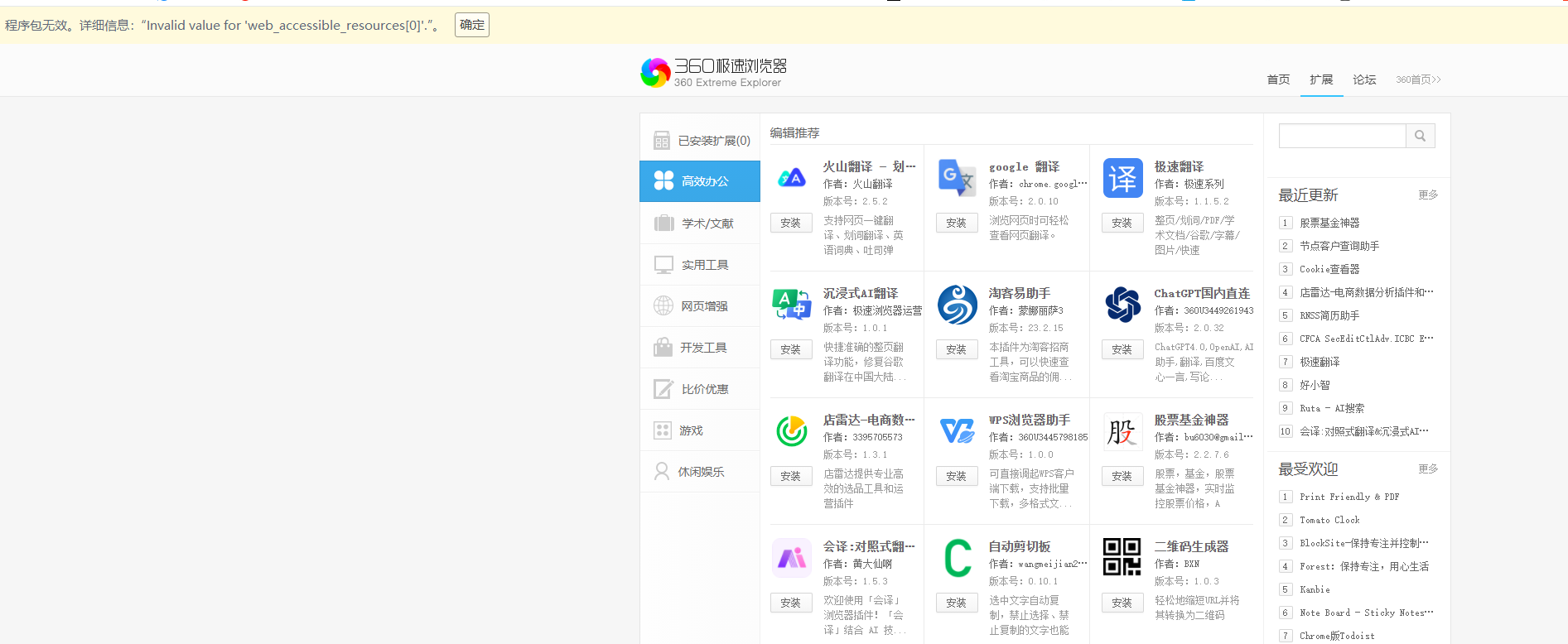Open the 火山翻译 extension icon
The image size is (1568, 644).
792,178
